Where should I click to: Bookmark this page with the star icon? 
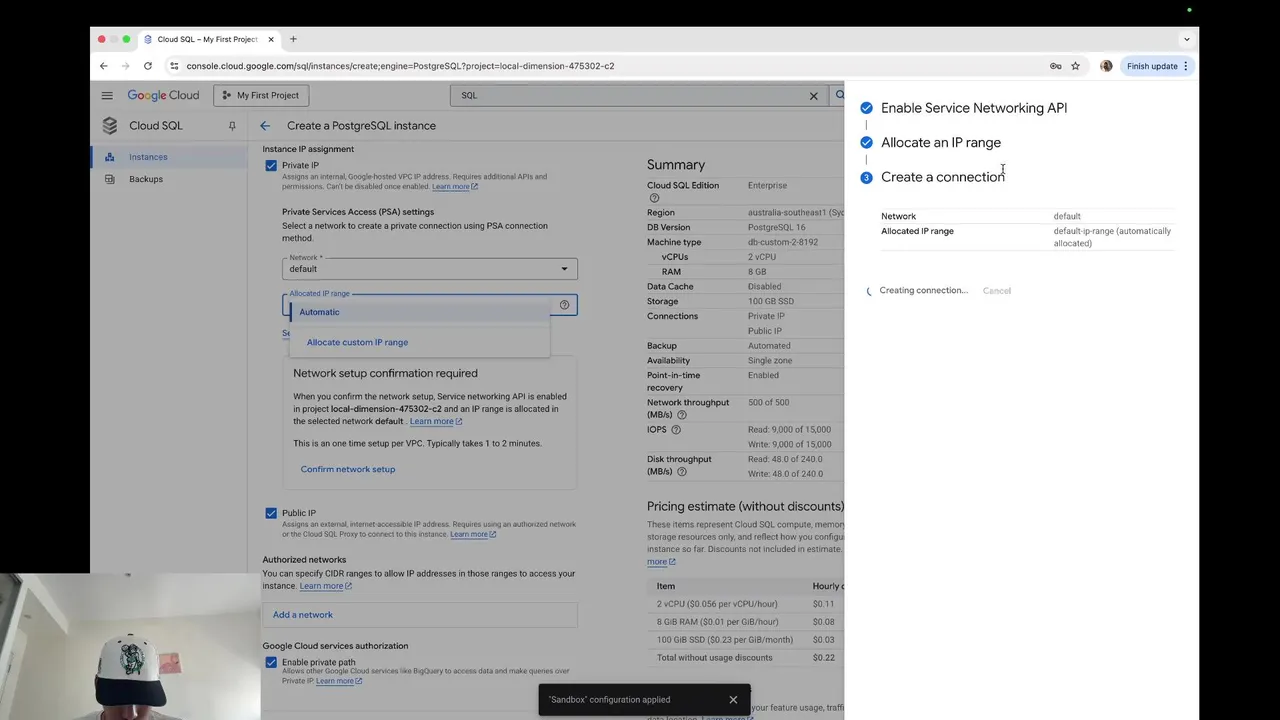point(1075,66)
